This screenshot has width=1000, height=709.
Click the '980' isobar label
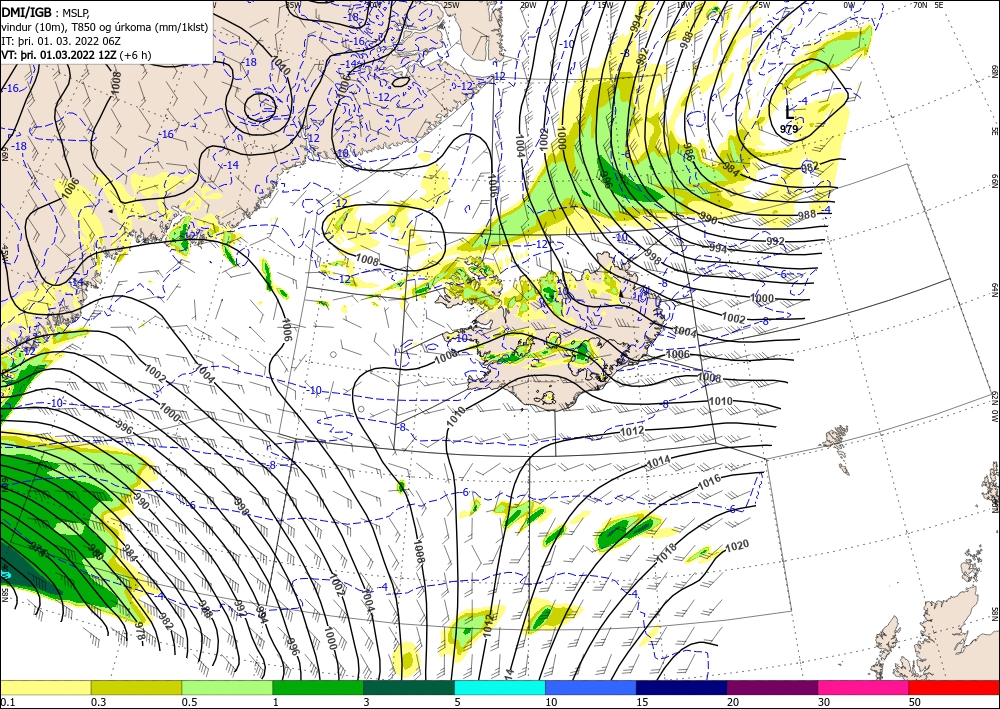(x=95, y=550)
